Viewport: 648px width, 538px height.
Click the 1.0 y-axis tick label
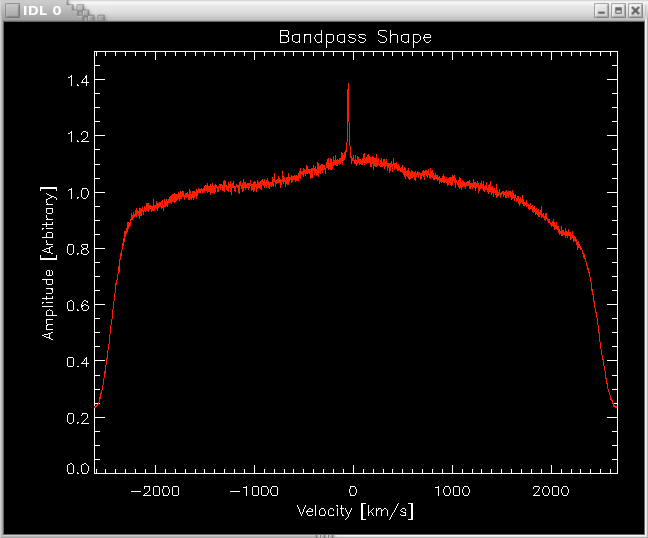[x=78, y=193]
